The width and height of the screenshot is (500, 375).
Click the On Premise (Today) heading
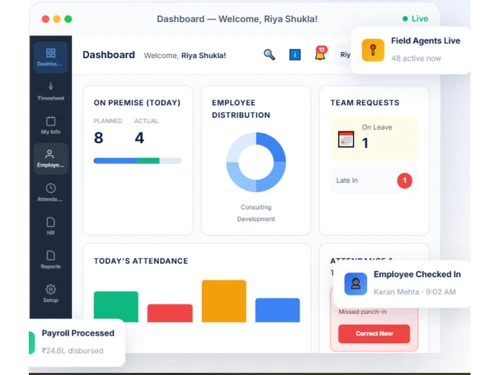point(137,103)
